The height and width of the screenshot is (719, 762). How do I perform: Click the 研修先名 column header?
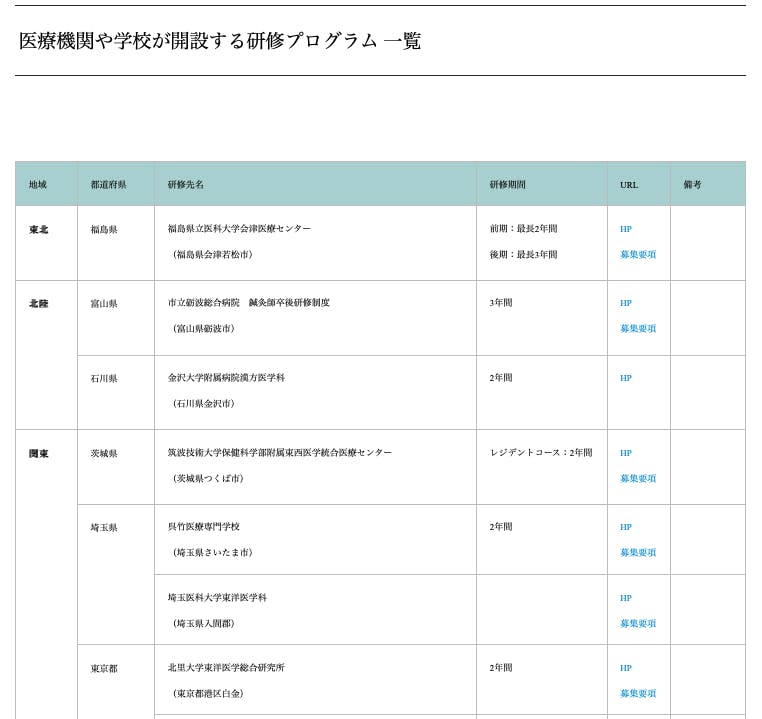pyautogui.click(x=186, y=185)
